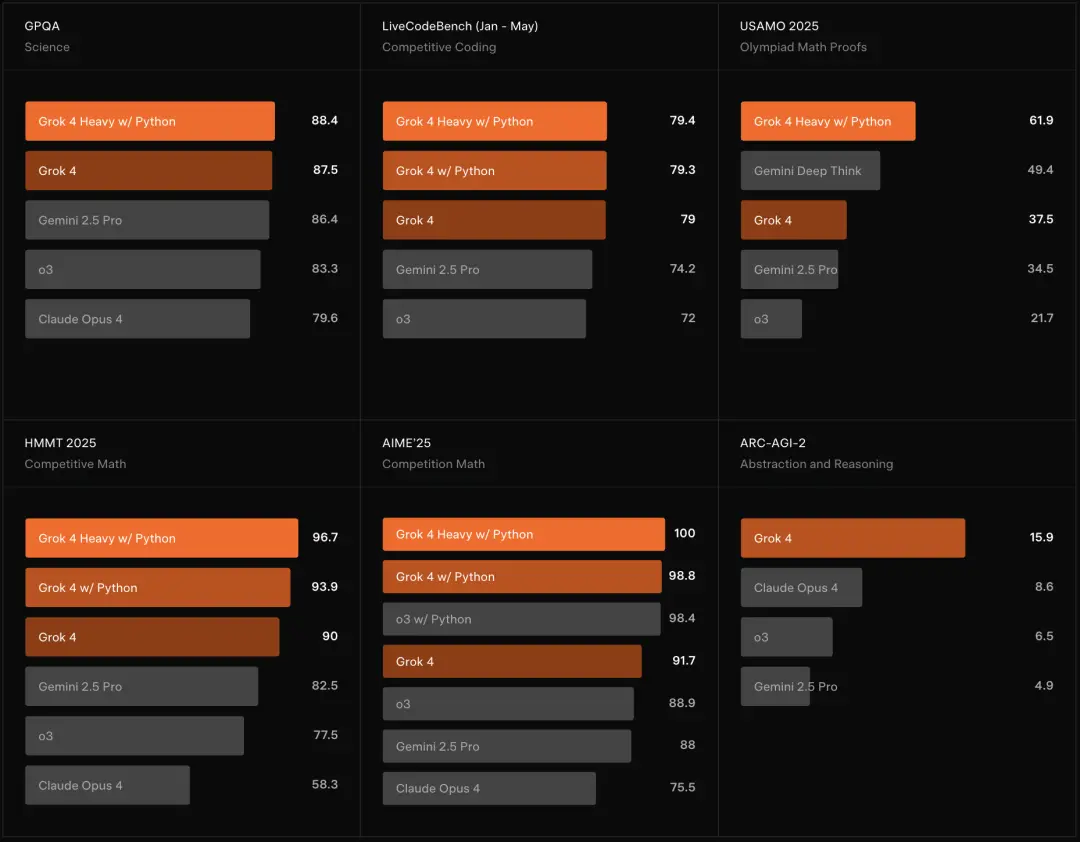Click Gemini 2.5 Pro bar in GPQA panel

(x=147, y=220)
